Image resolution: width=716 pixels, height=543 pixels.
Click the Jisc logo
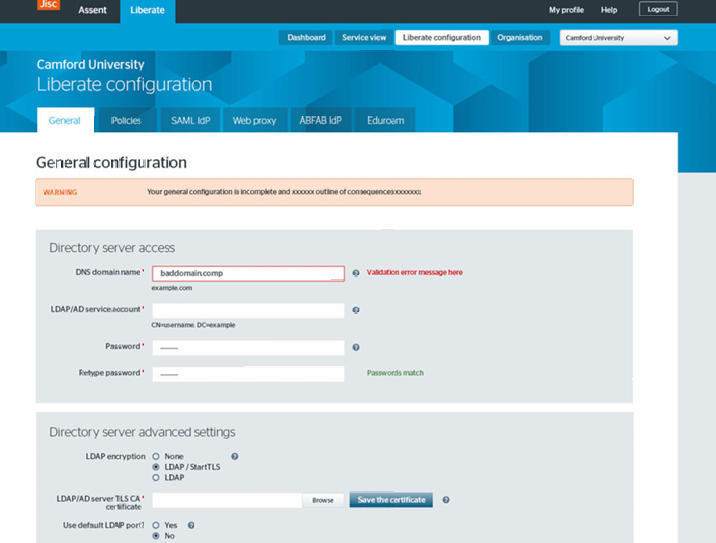(x=48, y=5)
